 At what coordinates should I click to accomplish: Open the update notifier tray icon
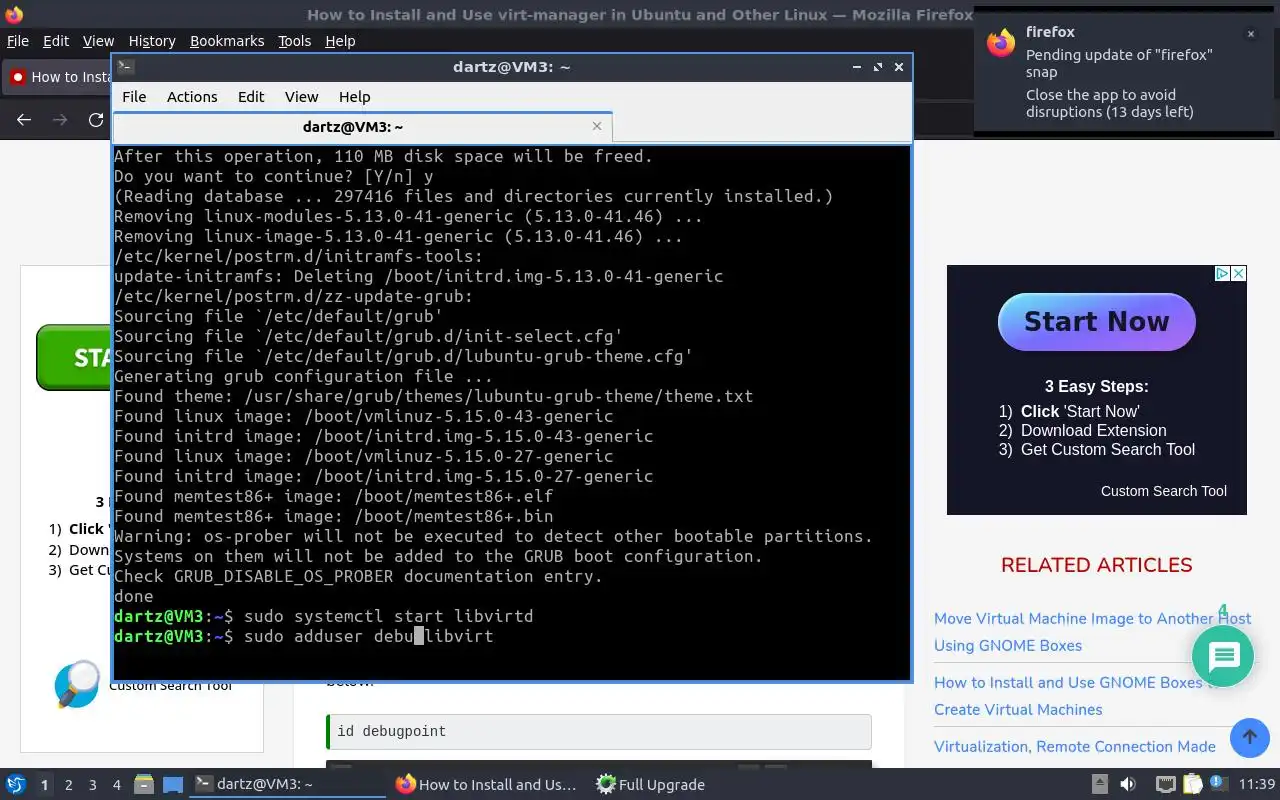point(1219,785)
